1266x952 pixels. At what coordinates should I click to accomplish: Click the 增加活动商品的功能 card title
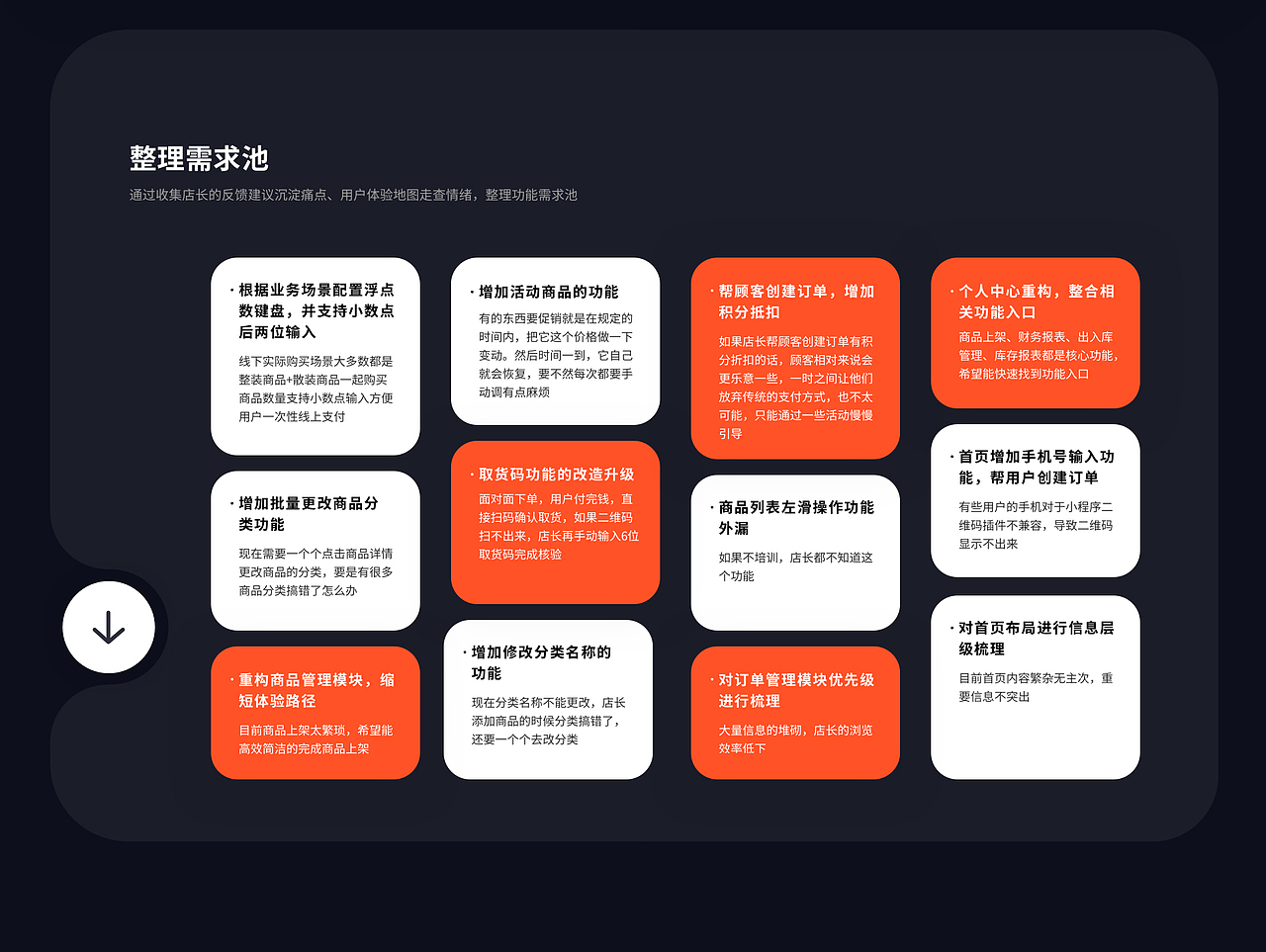(554, 293)
